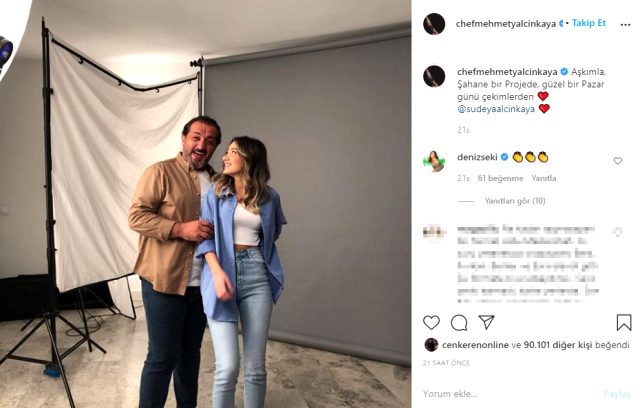Click the cenkerenonline username link
Viewport: 640px width, 408px height.
click(x=473, y=345)
